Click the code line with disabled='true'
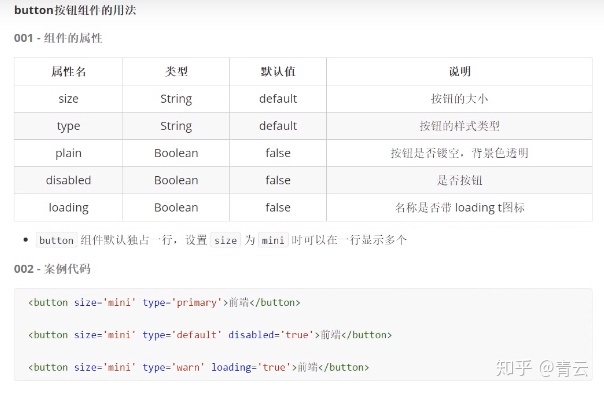Screen dimensions: 604x394 coord(210,335)
